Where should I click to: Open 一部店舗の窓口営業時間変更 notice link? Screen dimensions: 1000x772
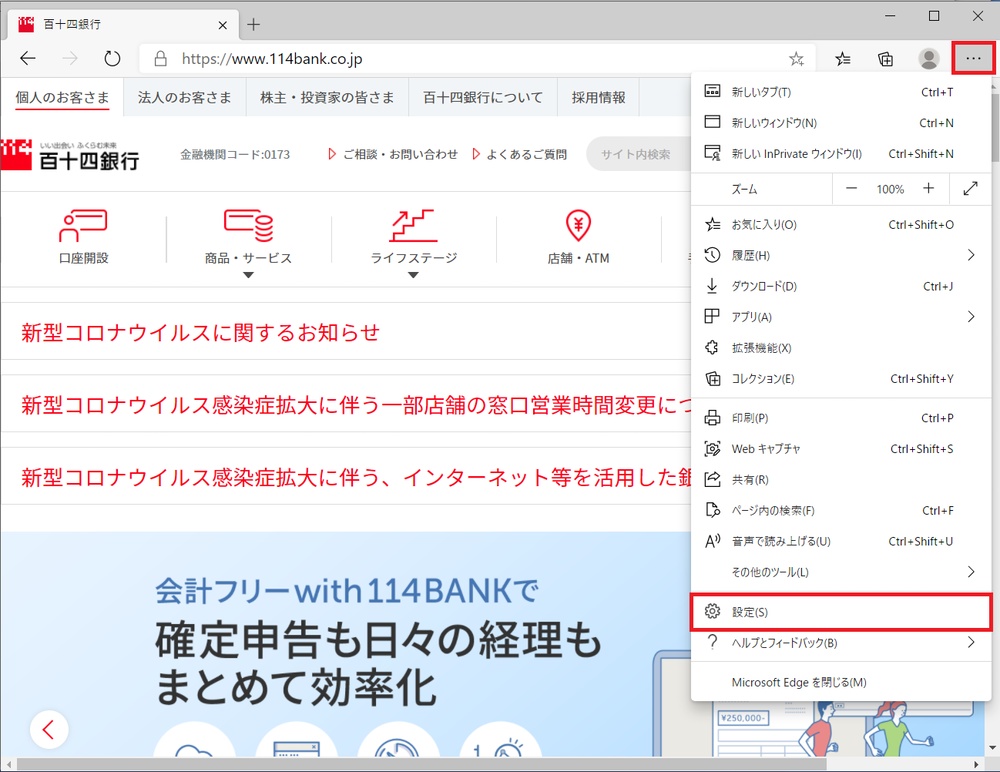point(357,405)
